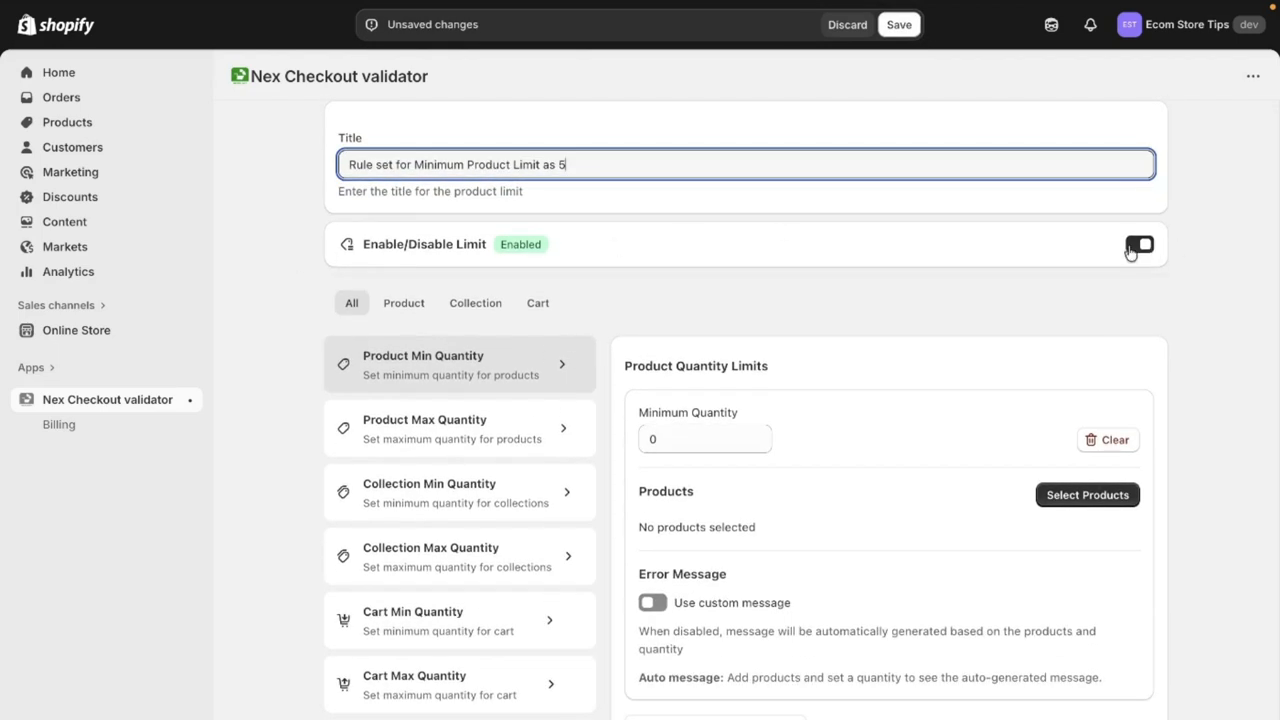Open Billing under Nex Checkout validator
This screenshot has width=1280, height=720.
tap(59, 424)
